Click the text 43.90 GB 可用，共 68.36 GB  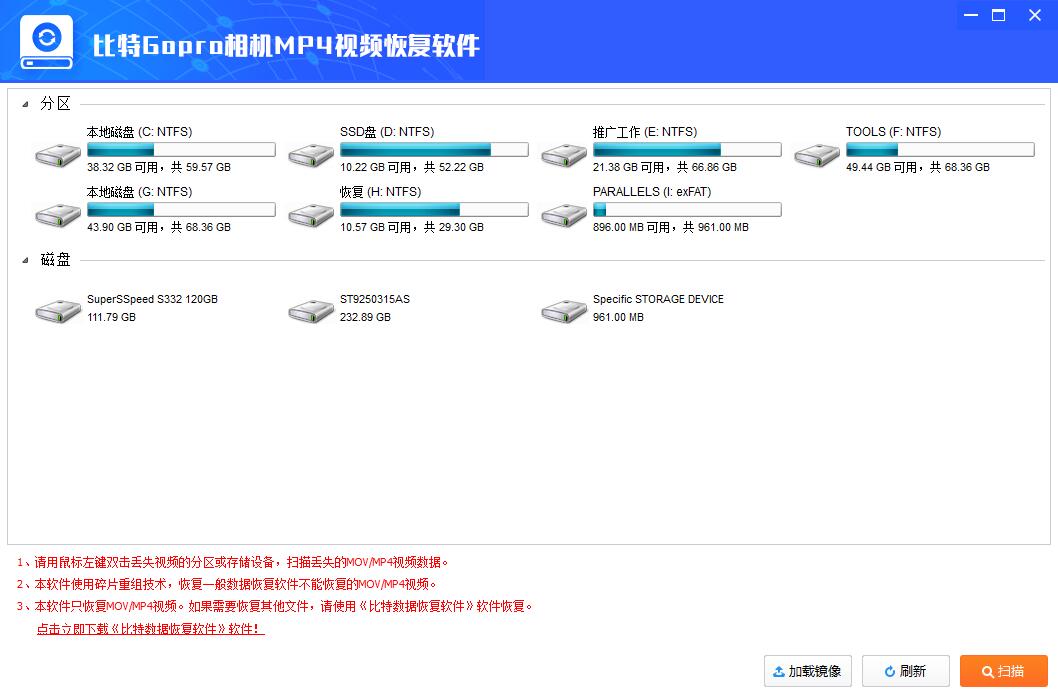pyautogui.click(x=159, y=227)
